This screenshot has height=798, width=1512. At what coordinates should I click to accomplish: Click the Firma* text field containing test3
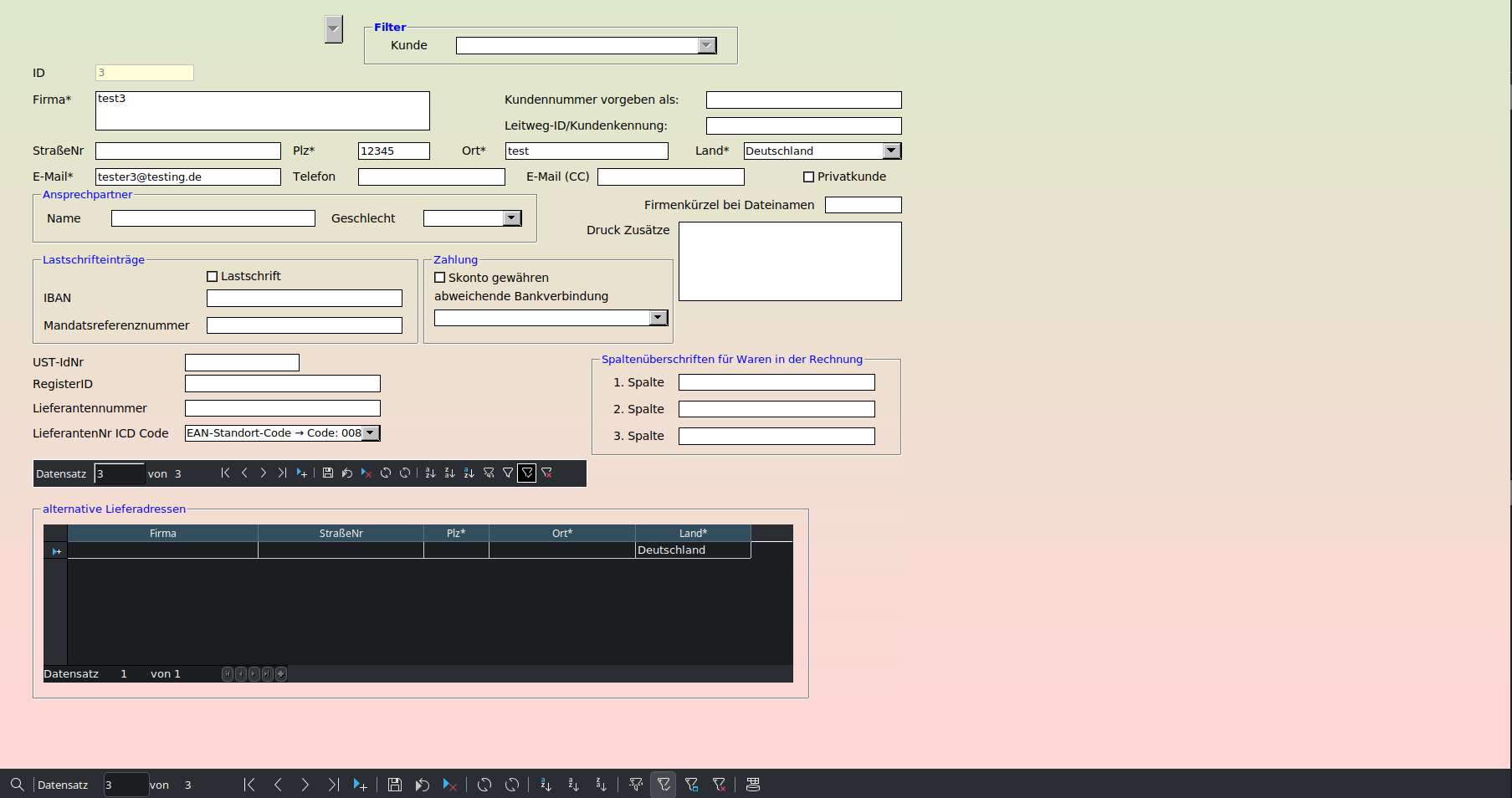tap(263, 110)
